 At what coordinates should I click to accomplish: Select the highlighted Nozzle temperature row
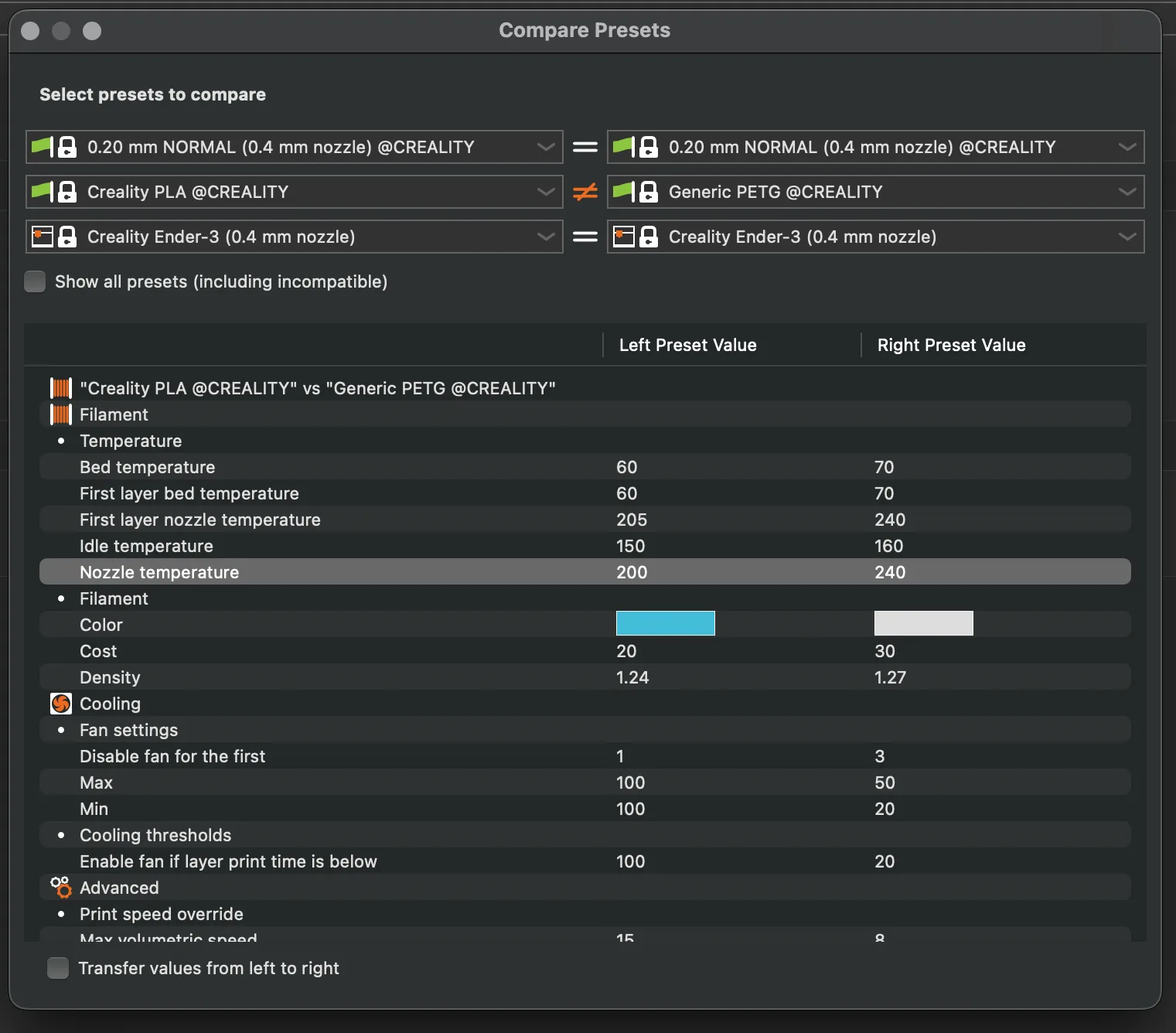[585, 572]
